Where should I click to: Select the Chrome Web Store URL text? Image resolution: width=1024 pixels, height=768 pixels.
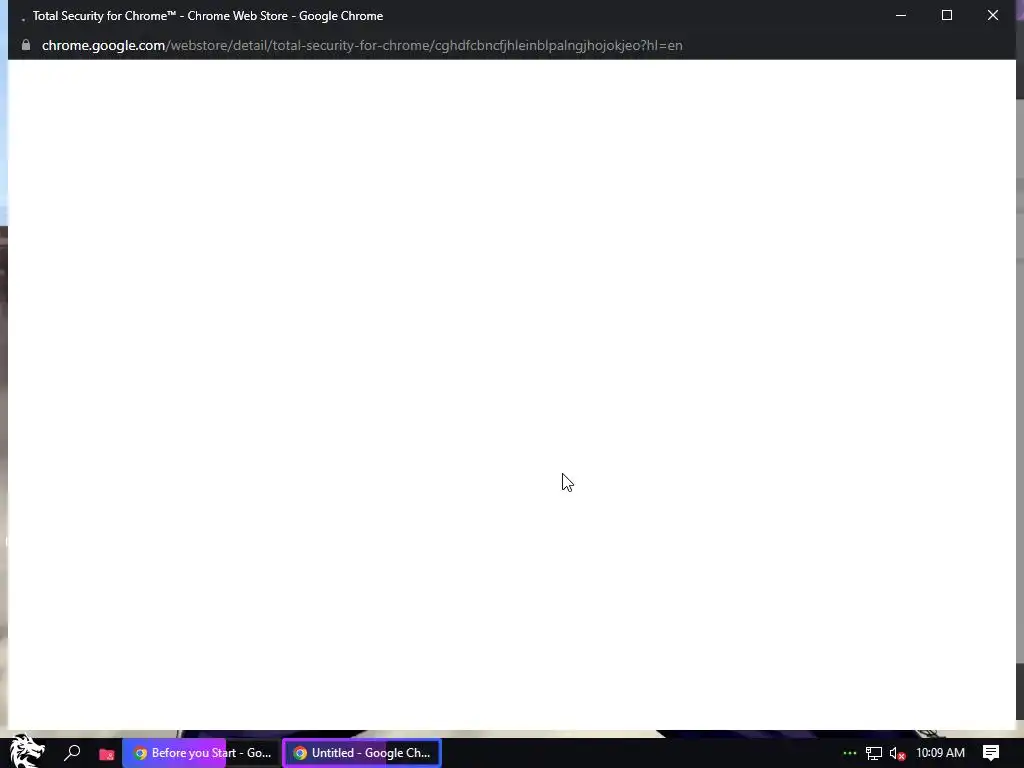coord(362,45)
